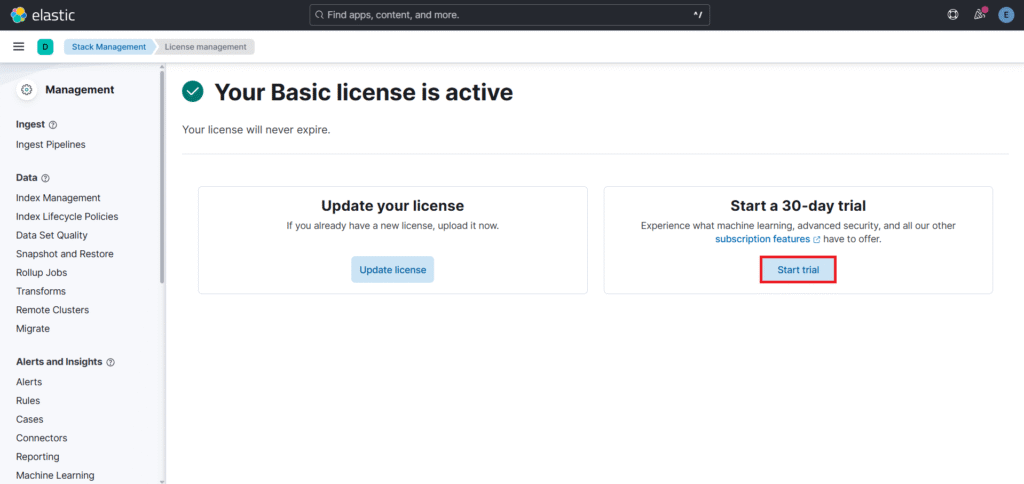The height and width of the screenshot is (484, 1024).
Task: Click the Management sidebar heading
Action: tap(80, 89)
